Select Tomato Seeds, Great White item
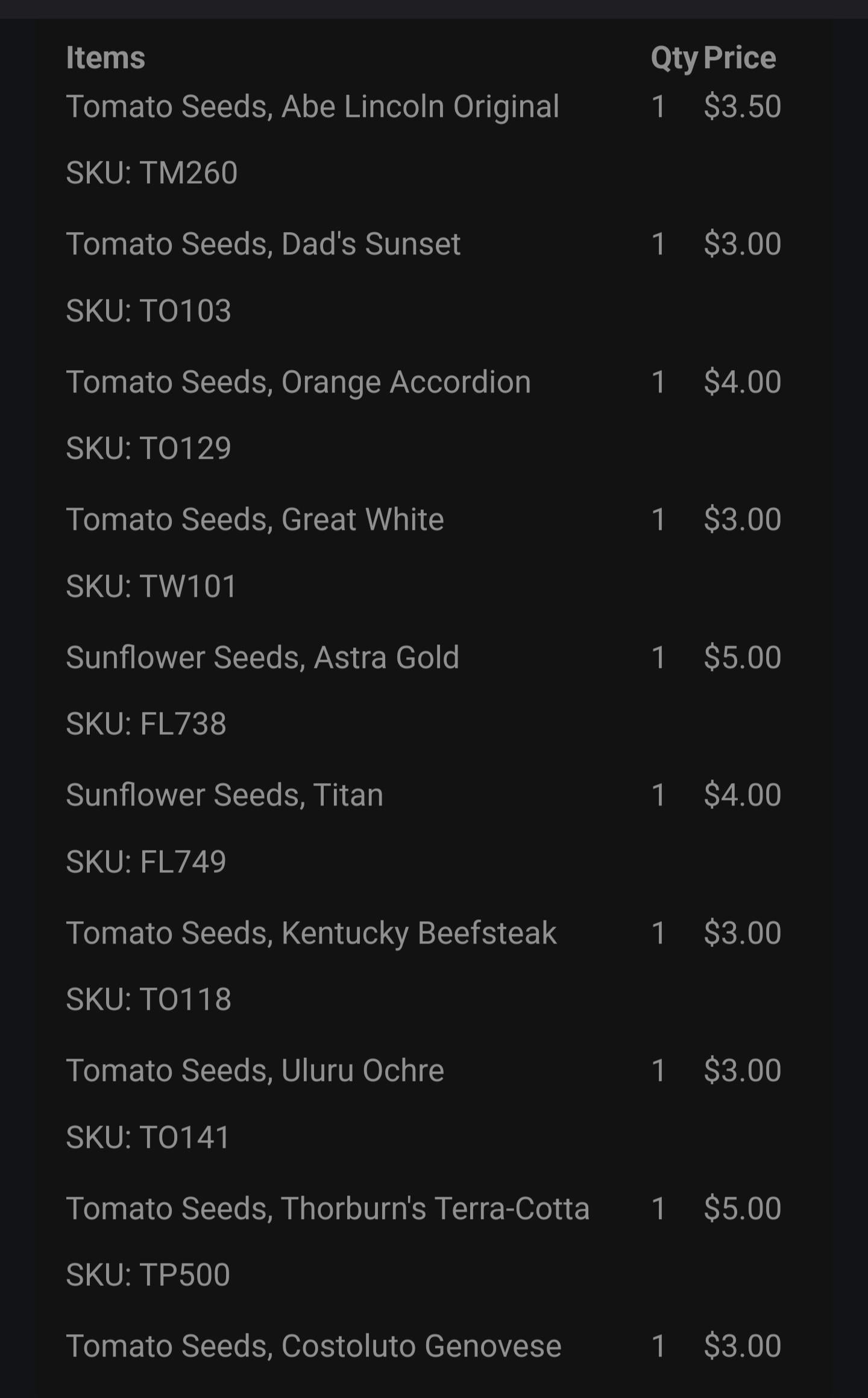This screenshot has width=868, height=1398. (x=255, y=520)
